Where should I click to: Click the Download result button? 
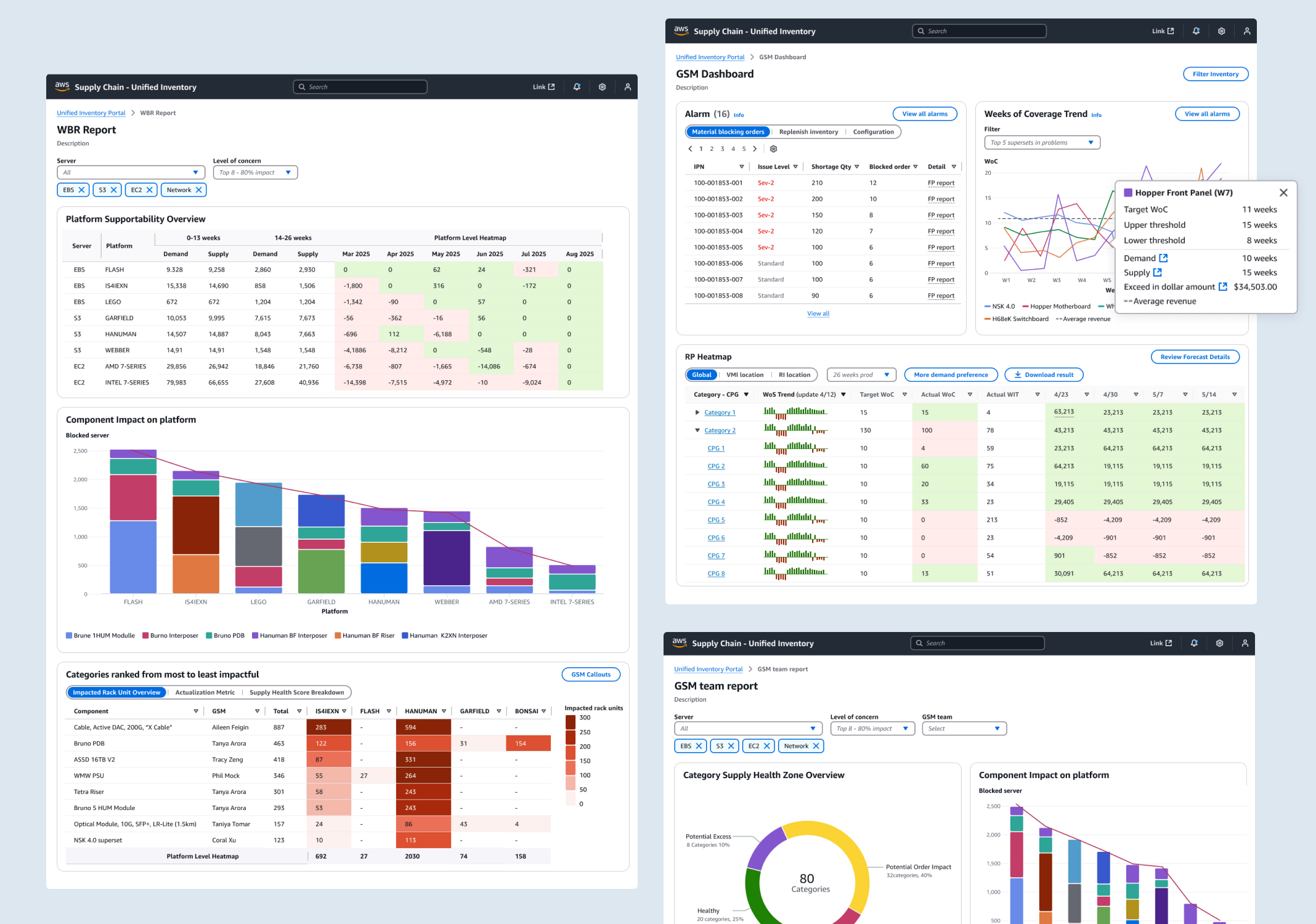click(1044, 375)
